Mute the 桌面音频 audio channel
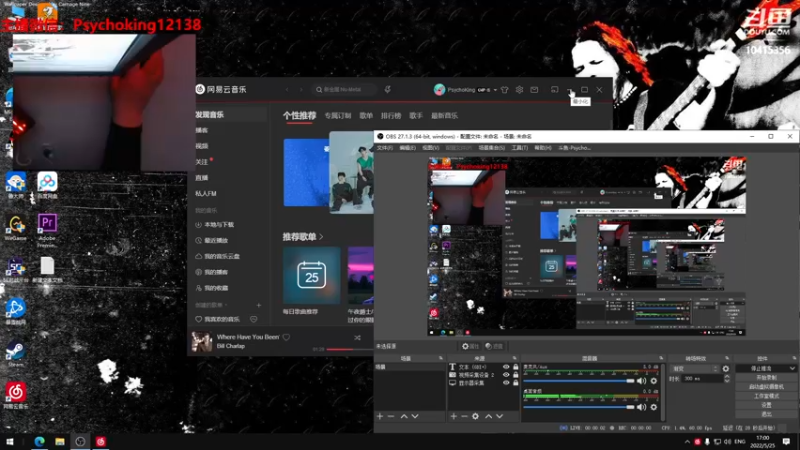800x450 pixels. point(641,407)
